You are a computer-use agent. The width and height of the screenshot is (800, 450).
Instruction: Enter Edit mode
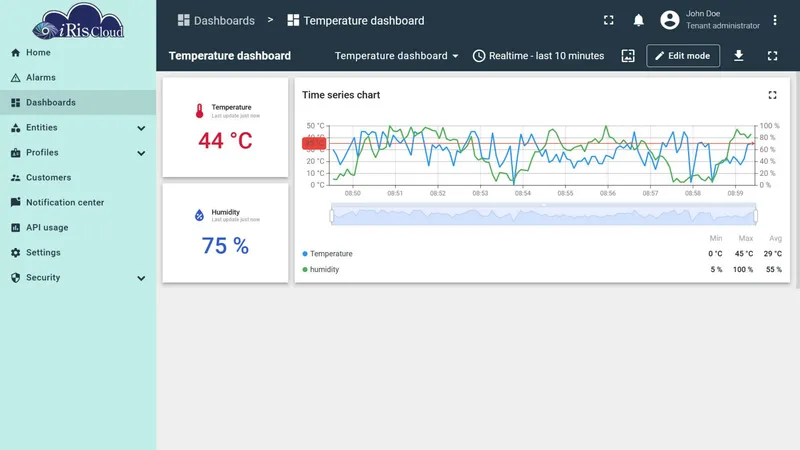[683, 56]
